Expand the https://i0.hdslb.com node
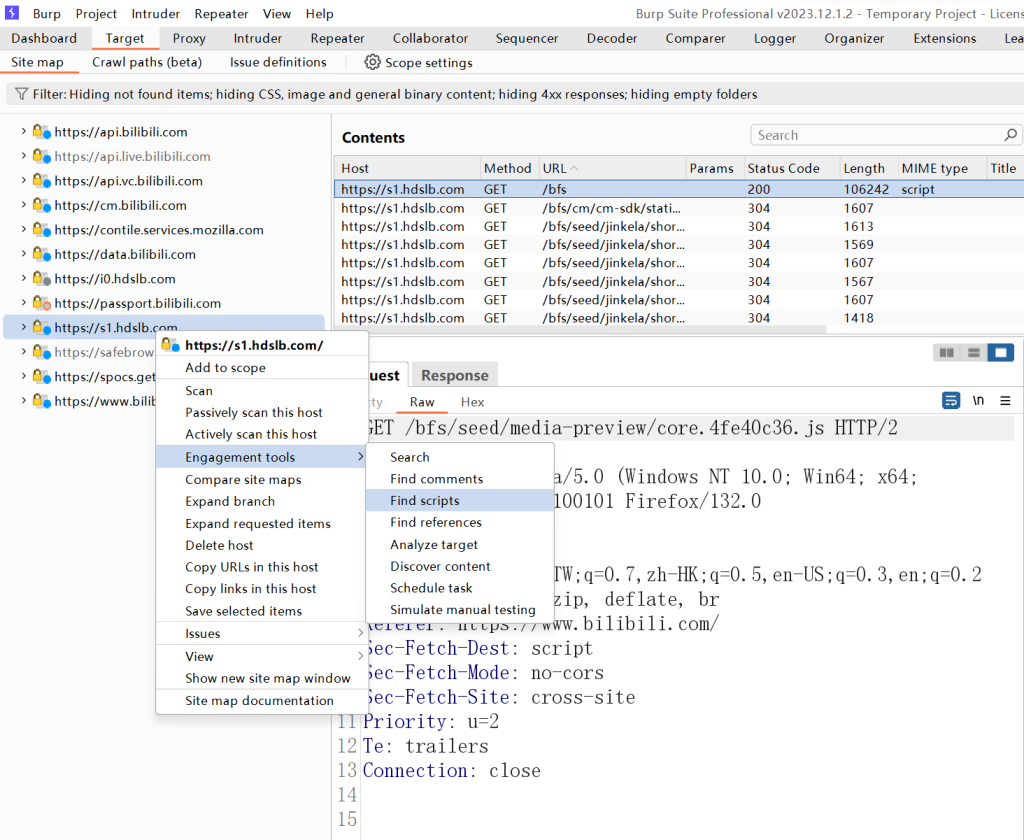1024x840 pixels. 24,278
